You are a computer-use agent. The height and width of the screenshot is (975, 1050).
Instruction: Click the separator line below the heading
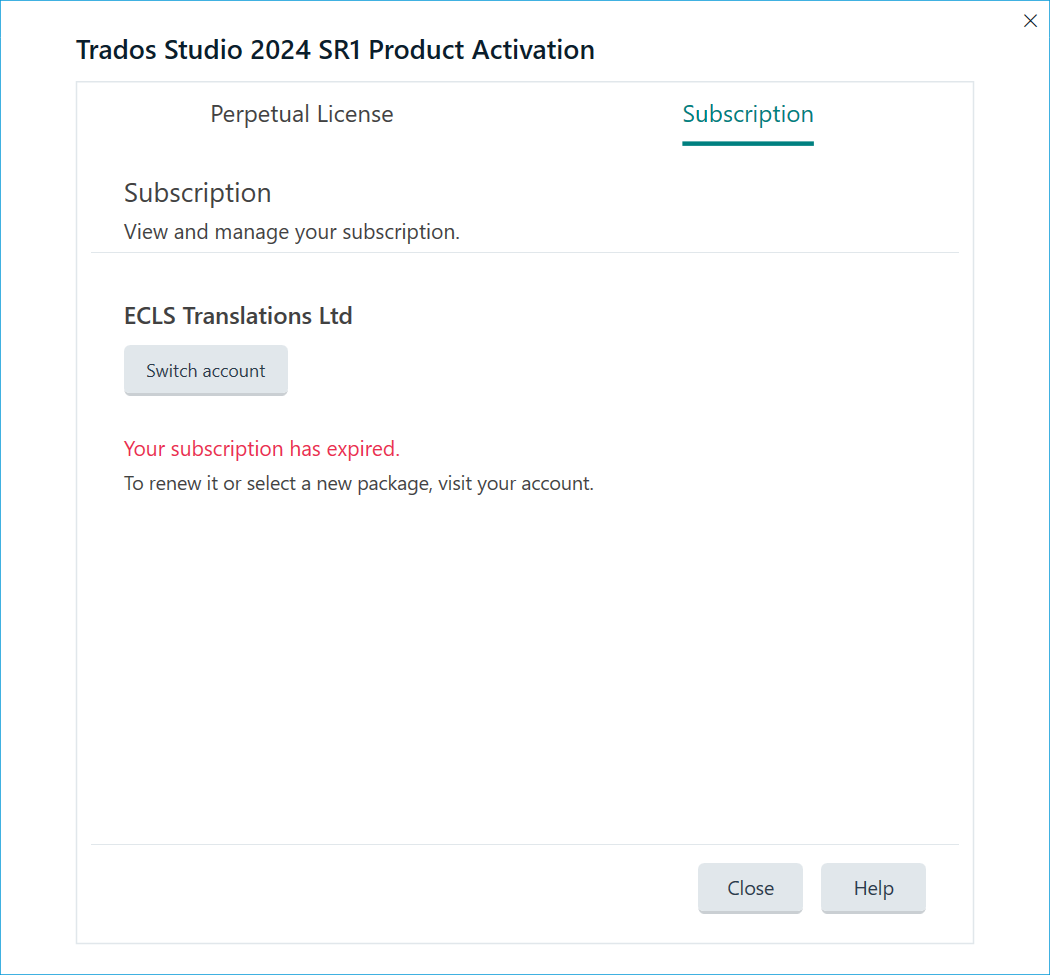tap(525, 254)
